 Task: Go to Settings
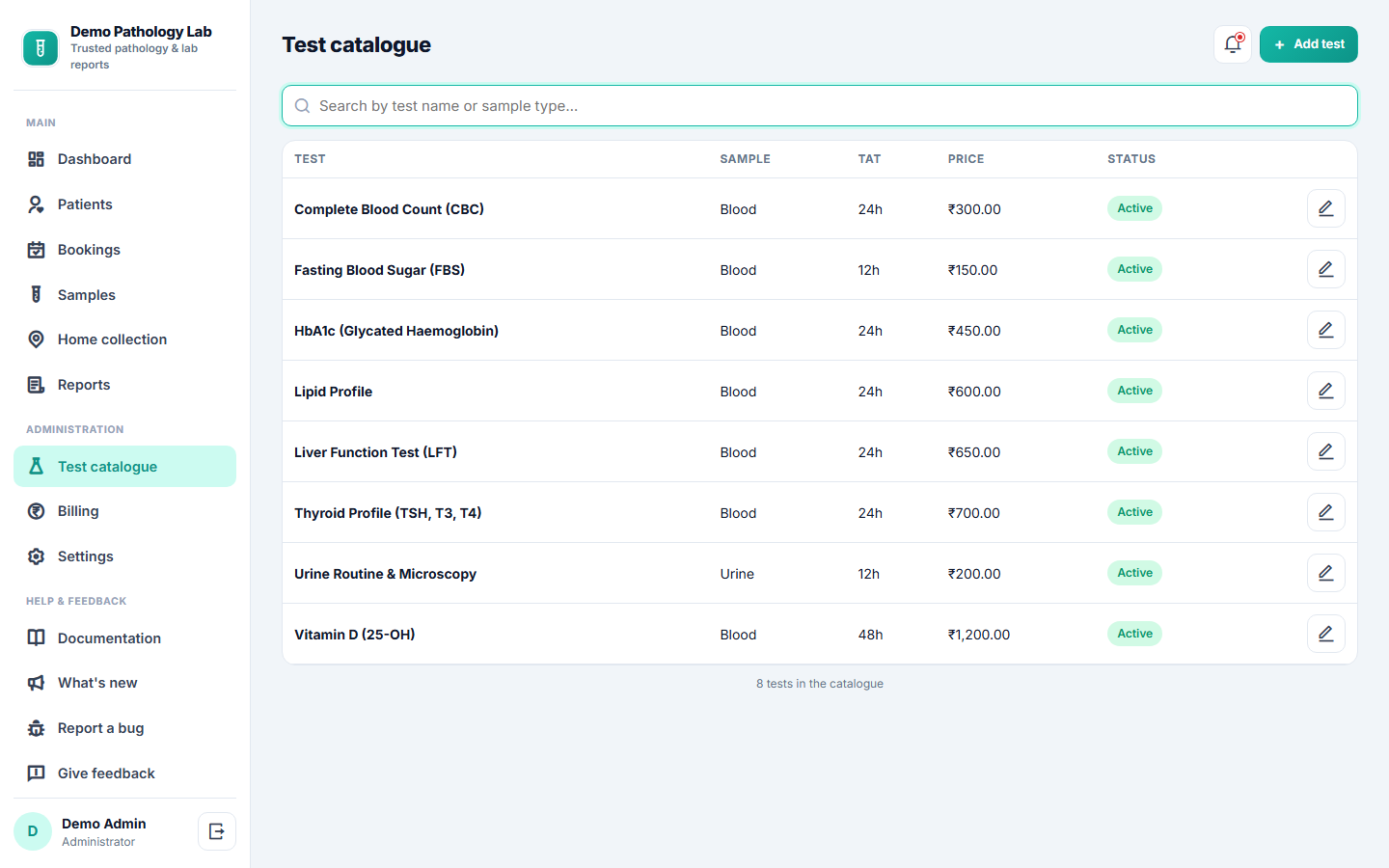(124, 556)
